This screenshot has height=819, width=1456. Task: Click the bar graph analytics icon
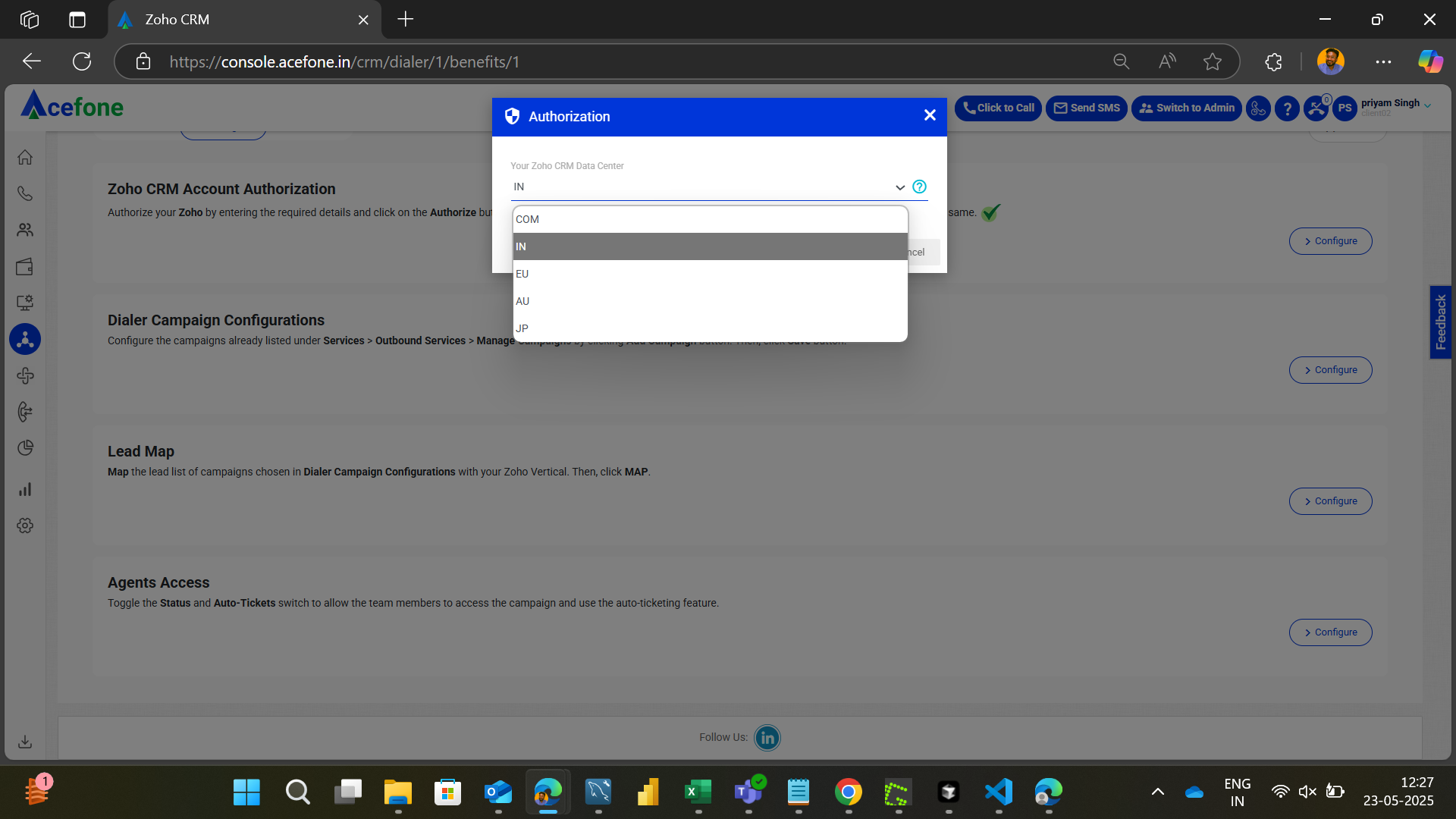[25, 489]
